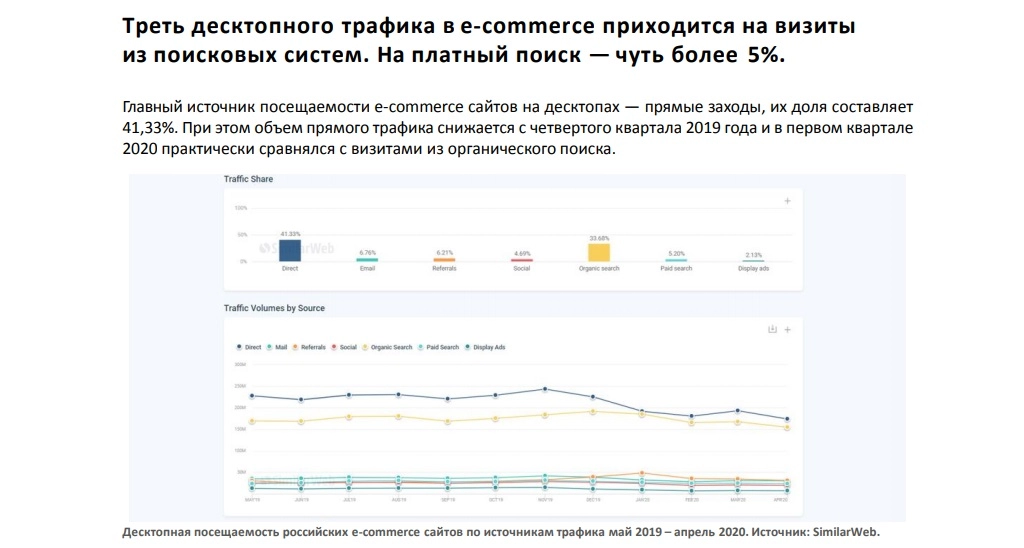1024x548 pixels.
Task: Toggle the Display Ads series in the legend
Action: point(485,347)
